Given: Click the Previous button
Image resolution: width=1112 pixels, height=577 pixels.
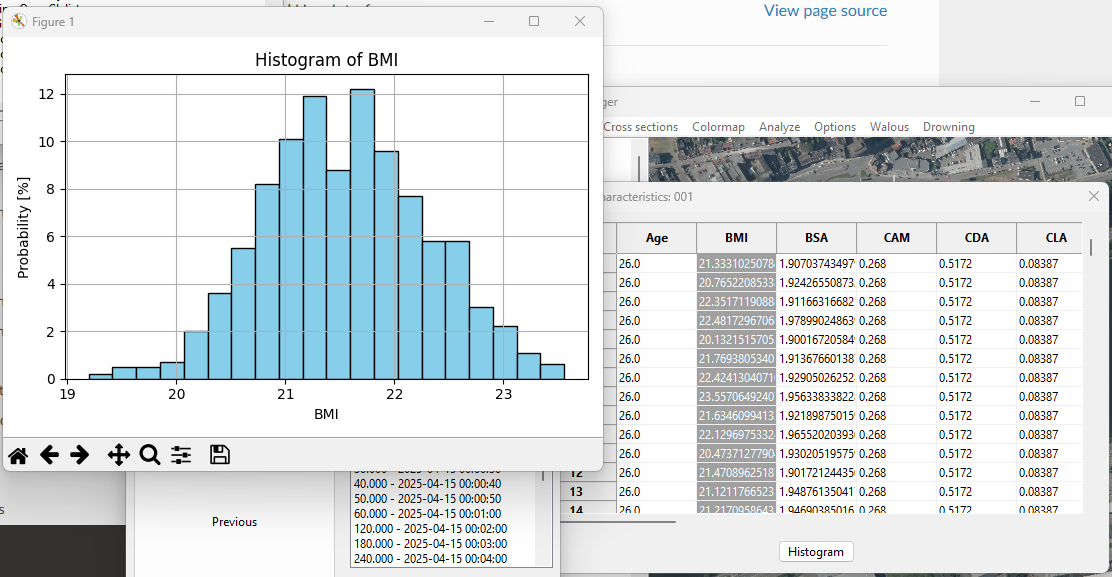Looking at the screenshot, I should tap(234, 522).
